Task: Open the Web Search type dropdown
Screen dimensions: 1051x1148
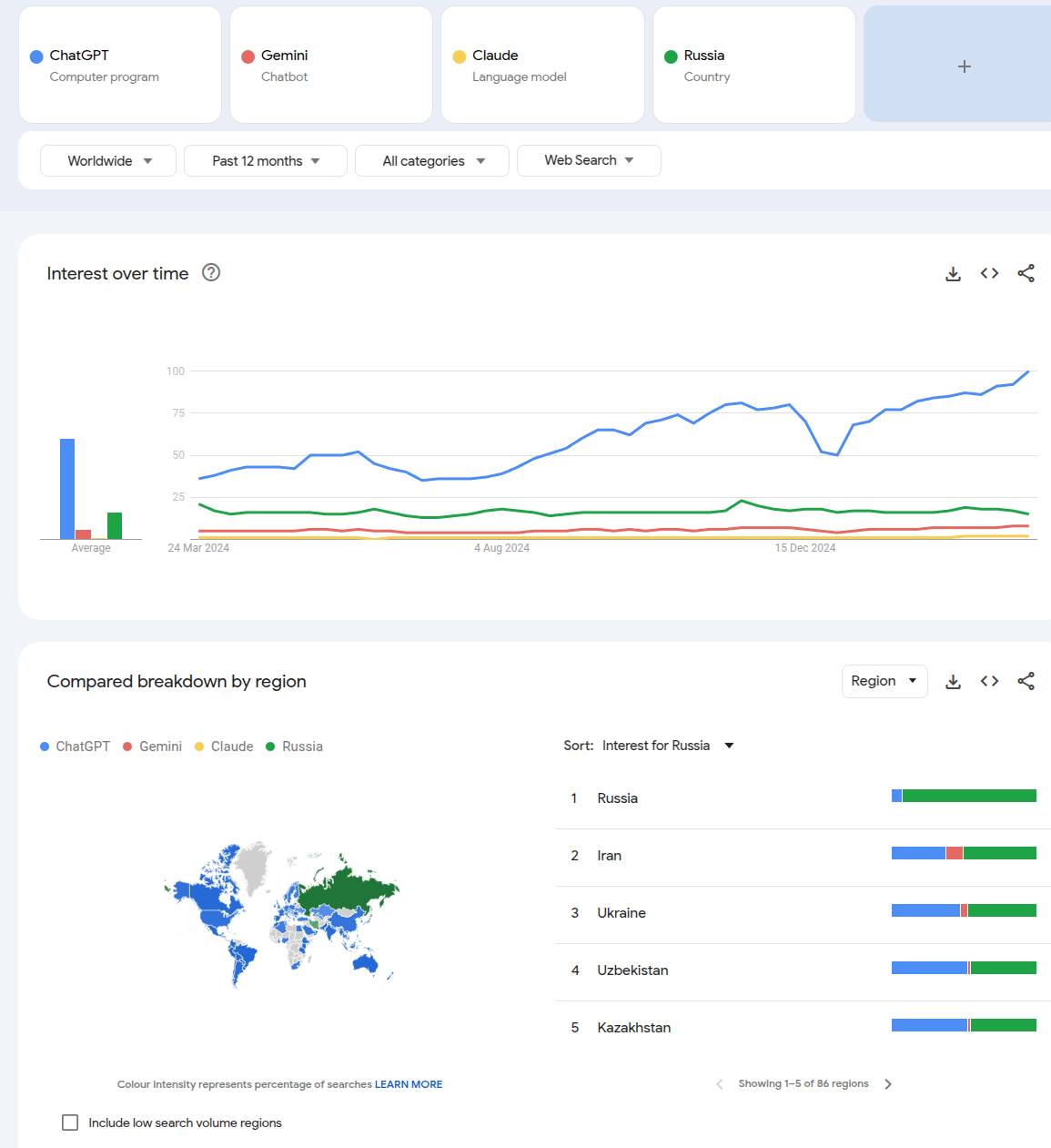Action: click(x=589, y=161)
